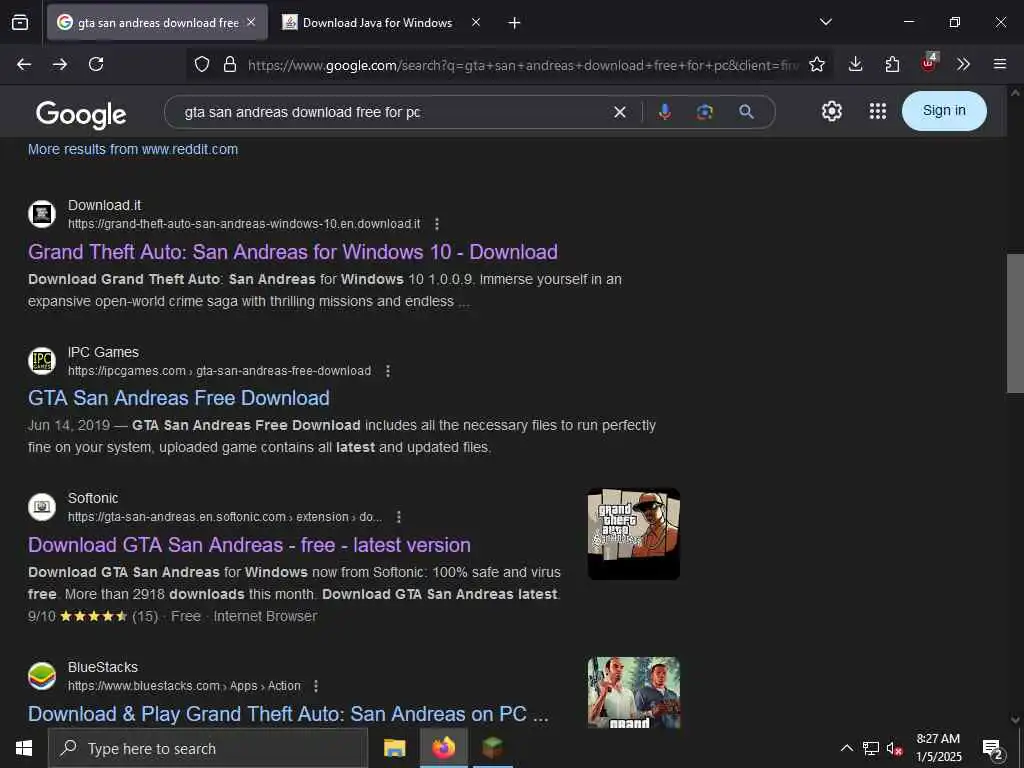This screenshot has height=768, width=1024.
Task: Click the BlueStacks site favicon
Action: click(42, 676)
